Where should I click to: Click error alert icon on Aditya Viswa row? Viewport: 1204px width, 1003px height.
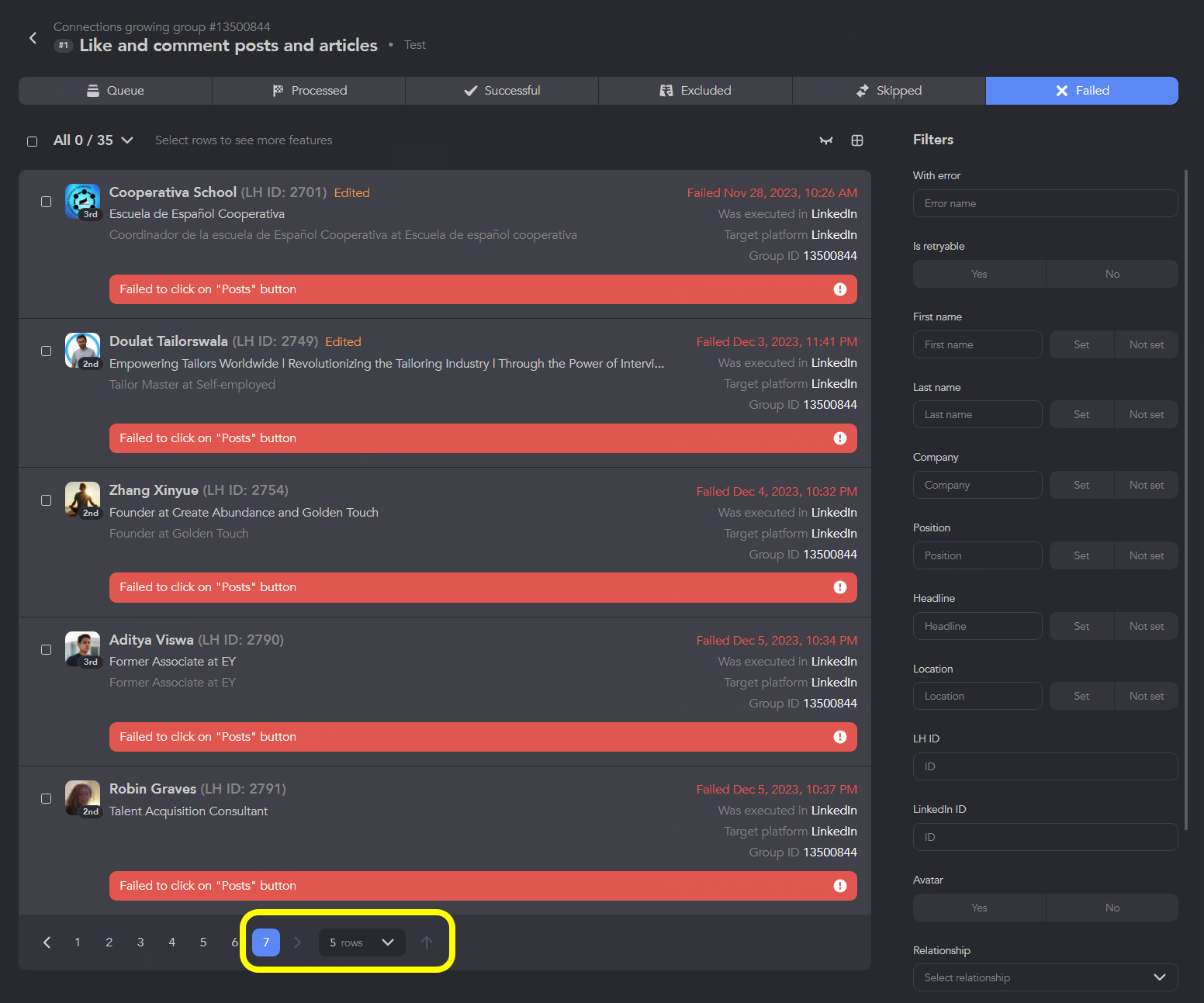839,737
